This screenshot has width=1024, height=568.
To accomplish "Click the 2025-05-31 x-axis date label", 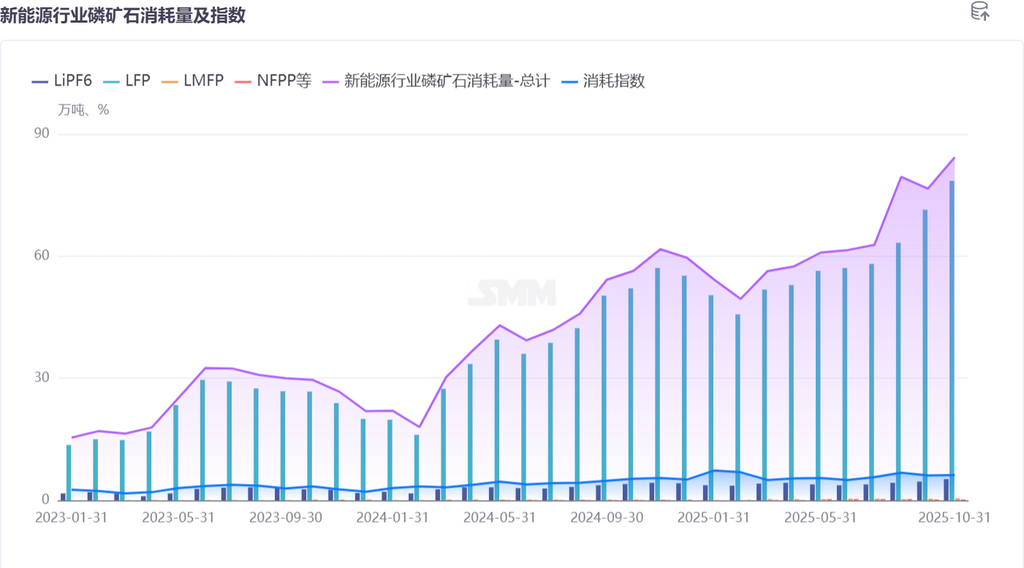I will [820, 518].
